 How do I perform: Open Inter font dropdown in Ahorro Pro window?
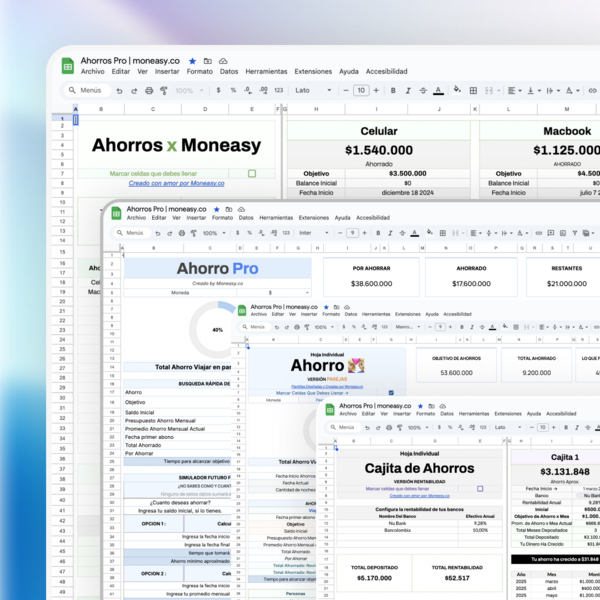pyautogui.click(x=314, y=233)
